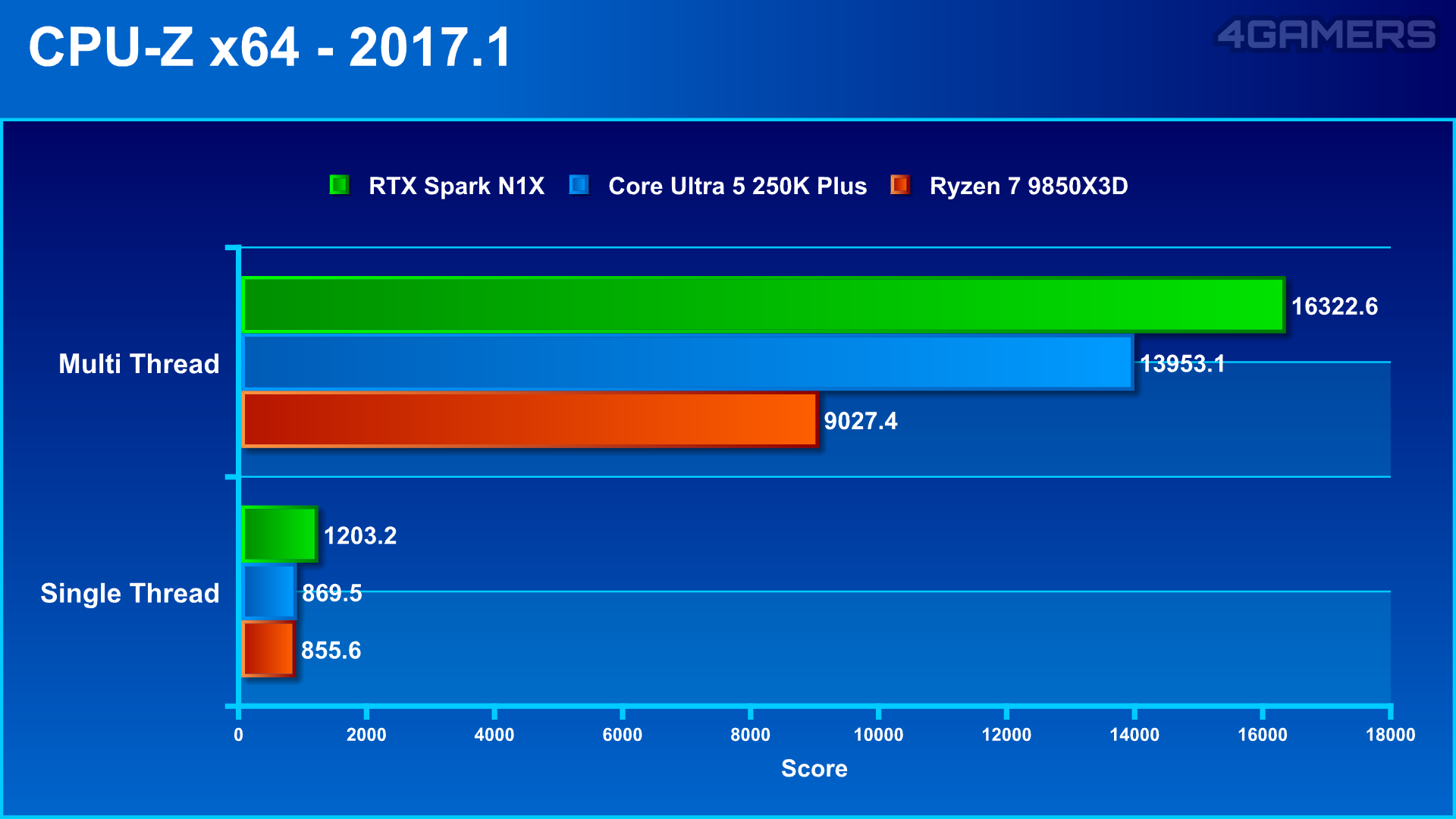Click the 14000 axis tick label
The height and width of the screenshot is (819, 1456).
click(x=1134, y=735)
